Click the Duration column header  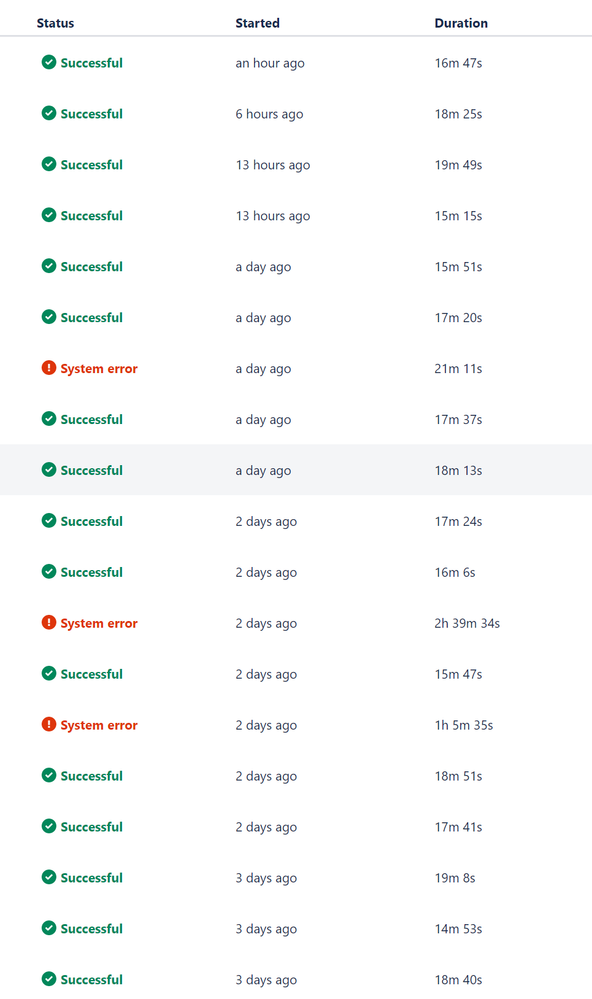point(460,22)
